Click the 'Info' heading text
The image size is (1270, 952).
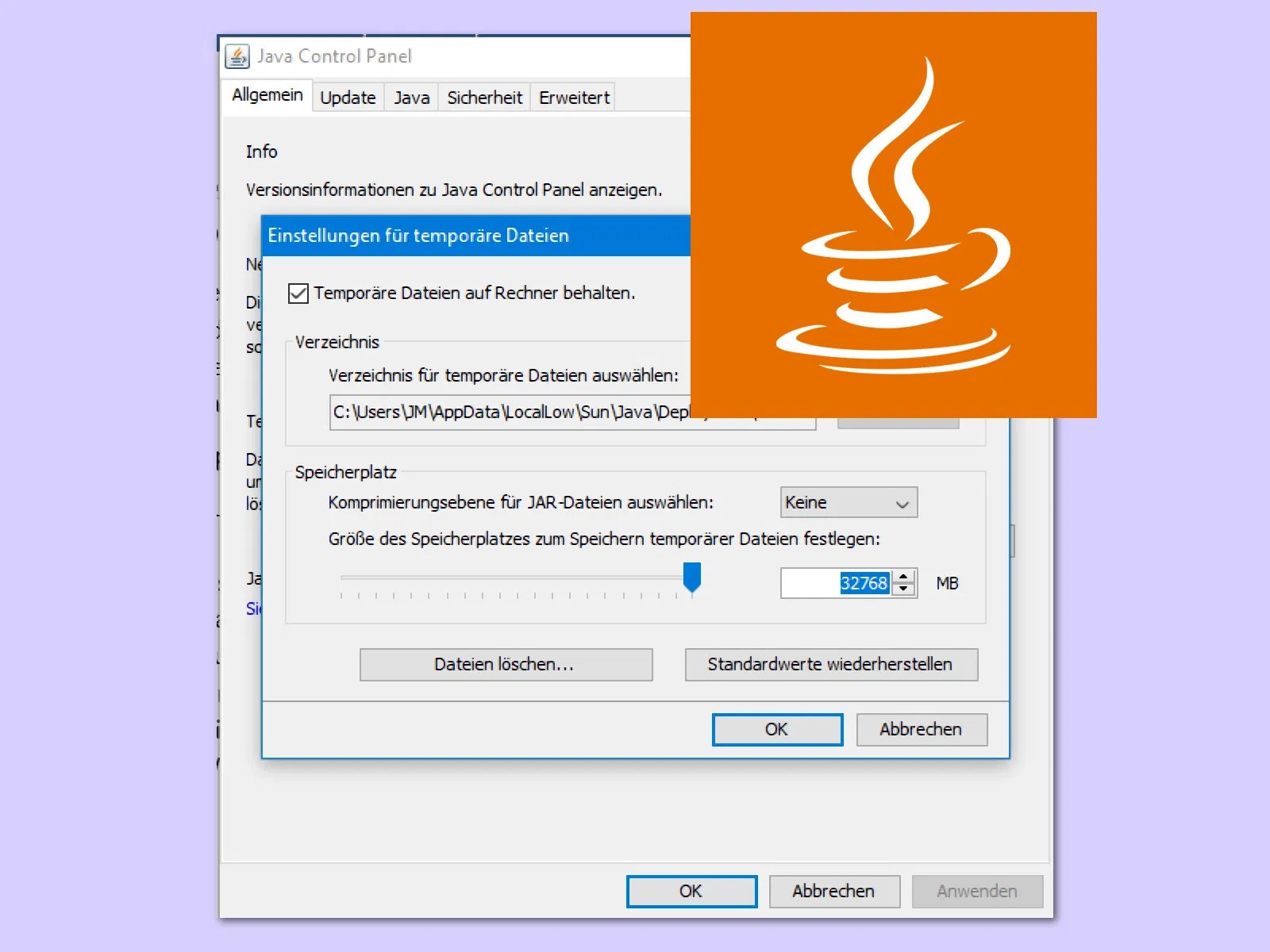(x=261, y=152)
